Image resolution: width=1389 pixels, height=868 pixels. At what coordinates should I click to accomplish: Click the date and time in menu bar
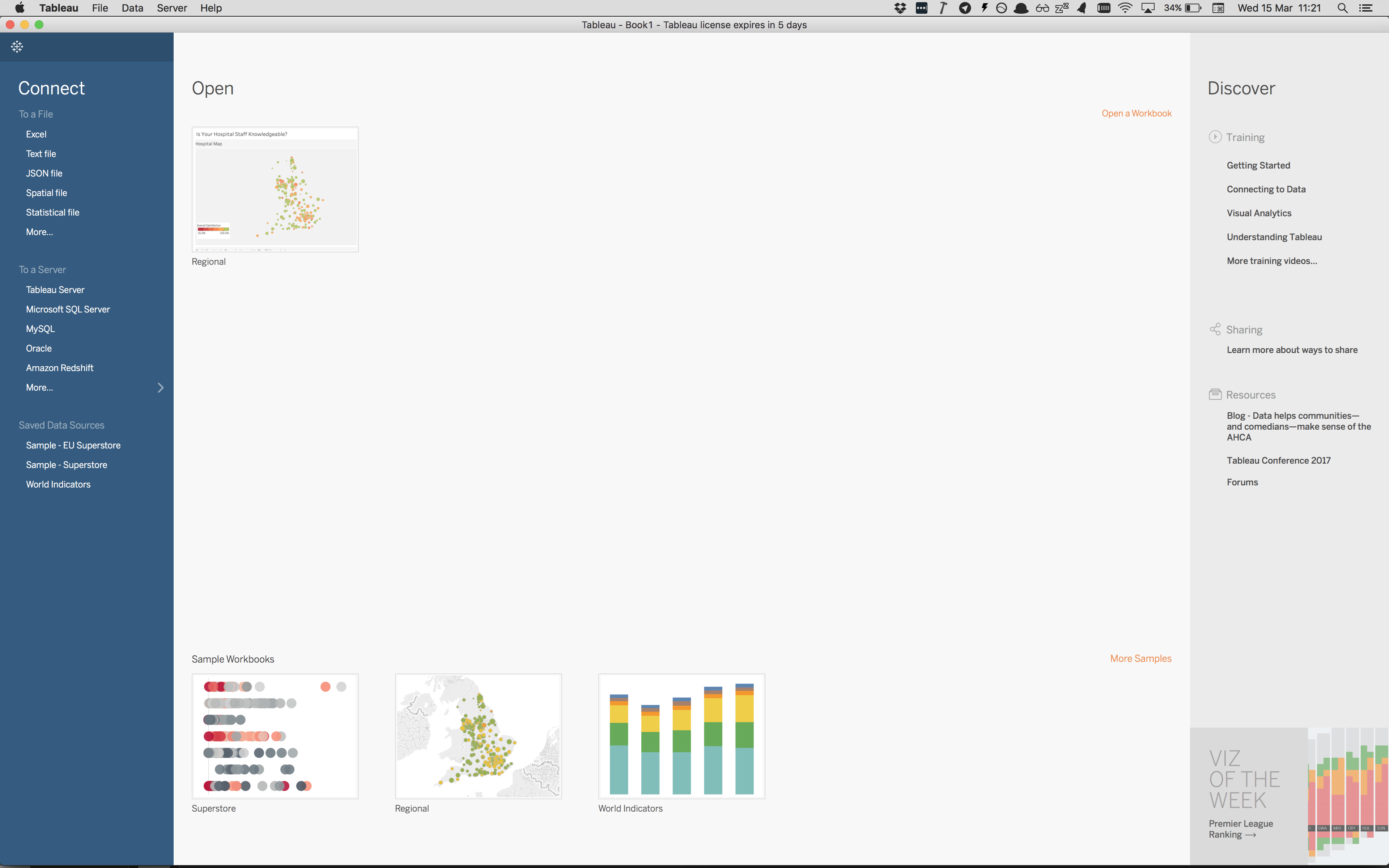(x=1279, y=8)
